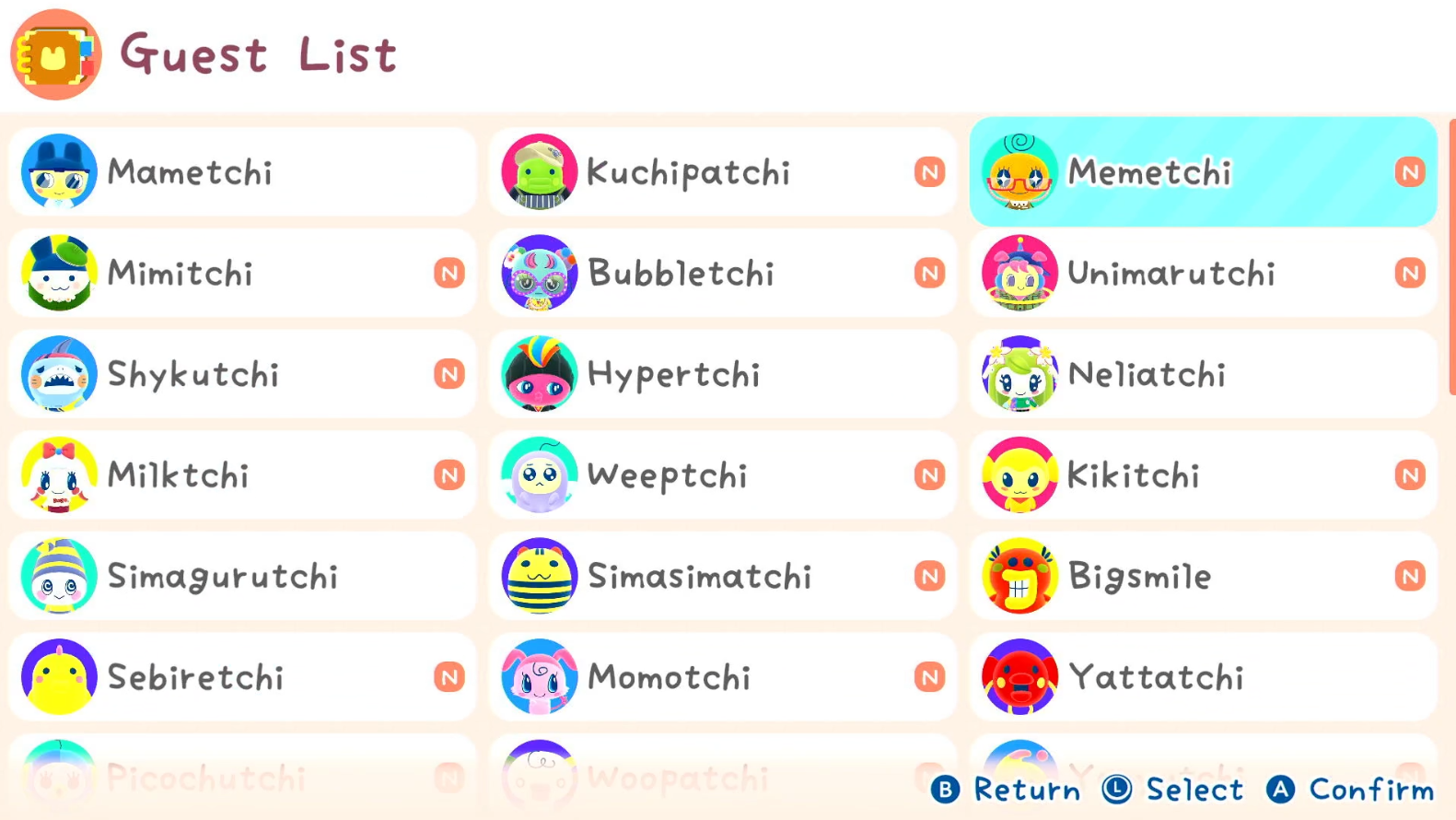The image size is (1456, 820).
Task: Click the Guest List notebook icon
Action: pos(55,54)
